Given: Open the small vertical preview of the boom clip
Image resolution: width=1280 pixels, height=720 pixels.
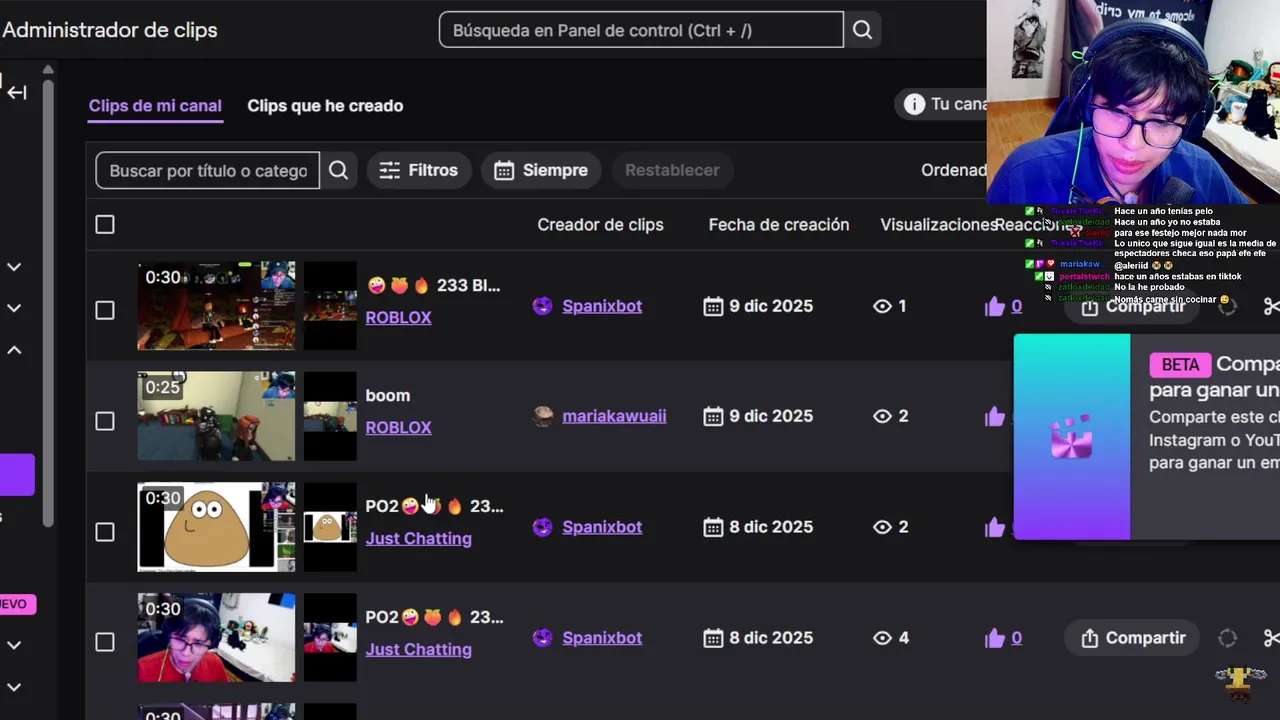Looking at the screenshot, I should click(330, 416).
